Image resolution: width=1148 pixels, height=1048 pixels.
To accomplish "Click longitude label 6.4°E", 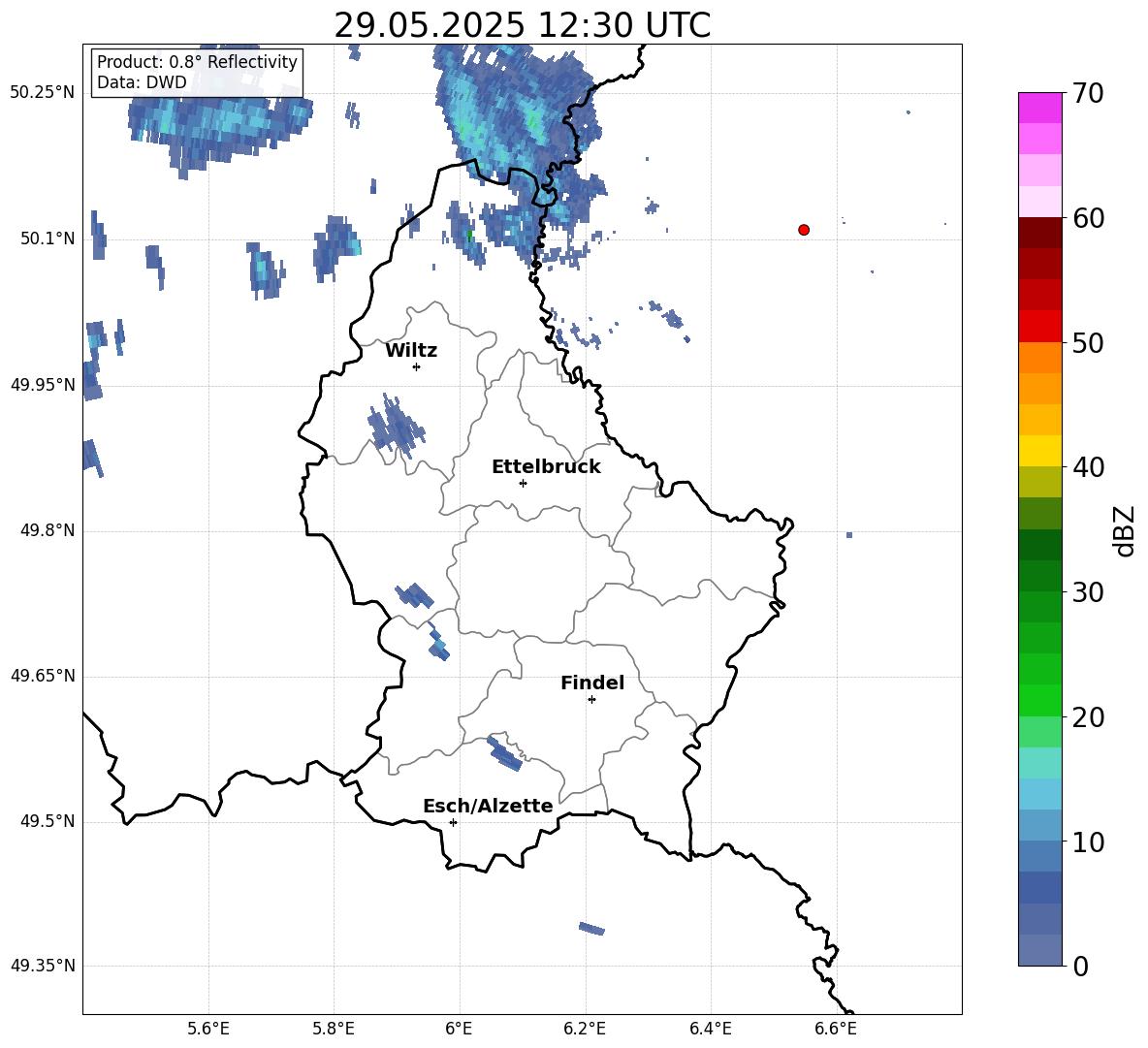I will pyautogui.click(x=710, y=1029).
